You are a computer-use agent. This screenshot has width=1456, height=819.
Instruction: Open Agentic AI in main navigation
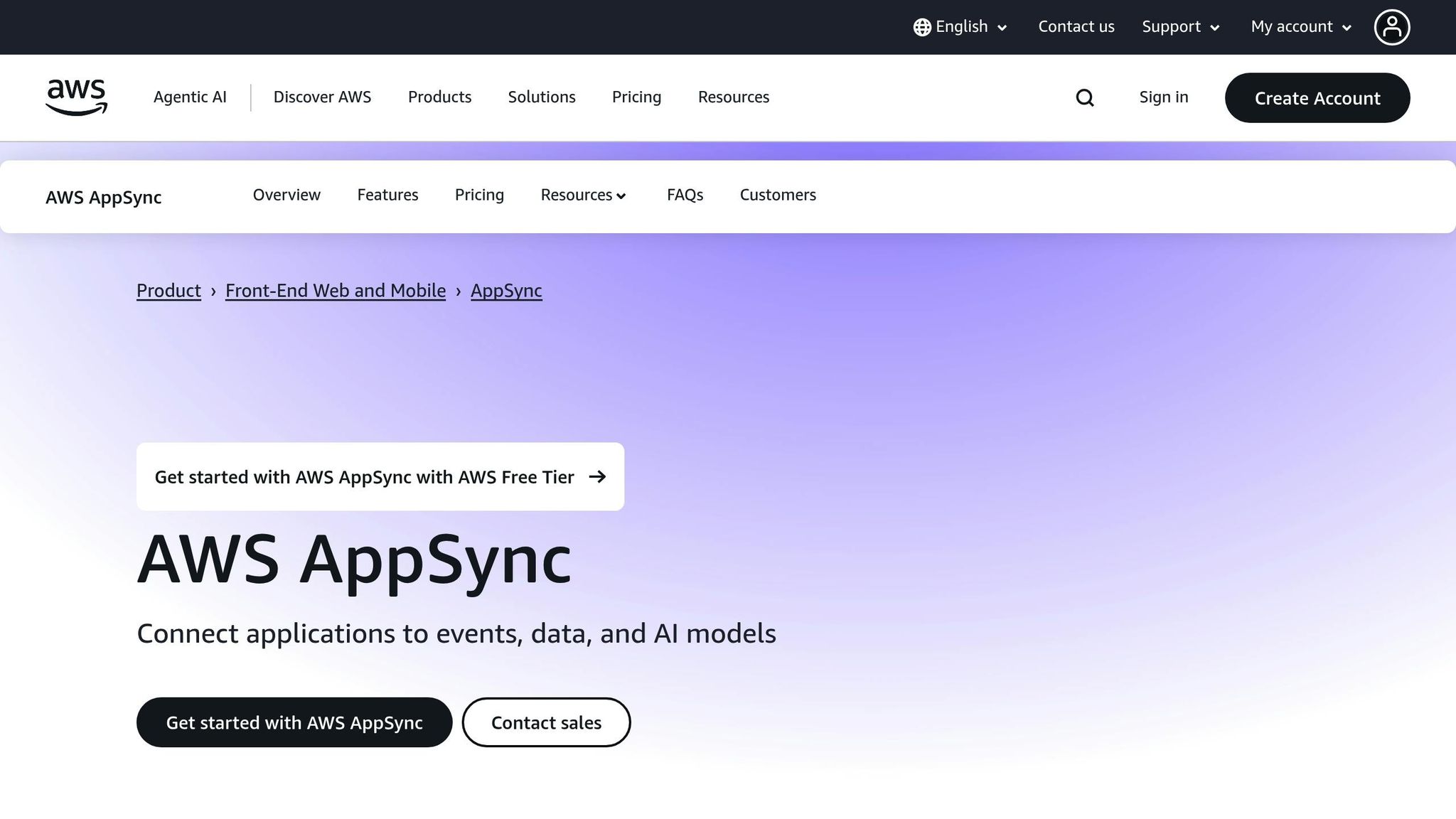point(190,97)
